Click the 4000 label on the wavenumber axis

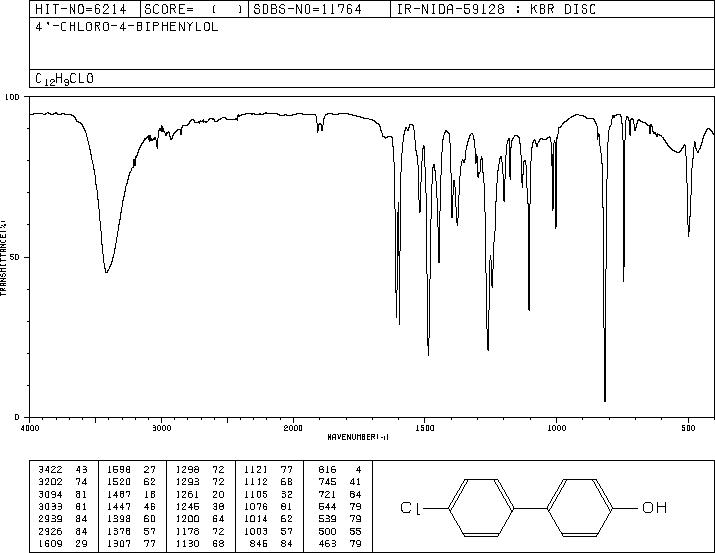[x=30, y=428]
